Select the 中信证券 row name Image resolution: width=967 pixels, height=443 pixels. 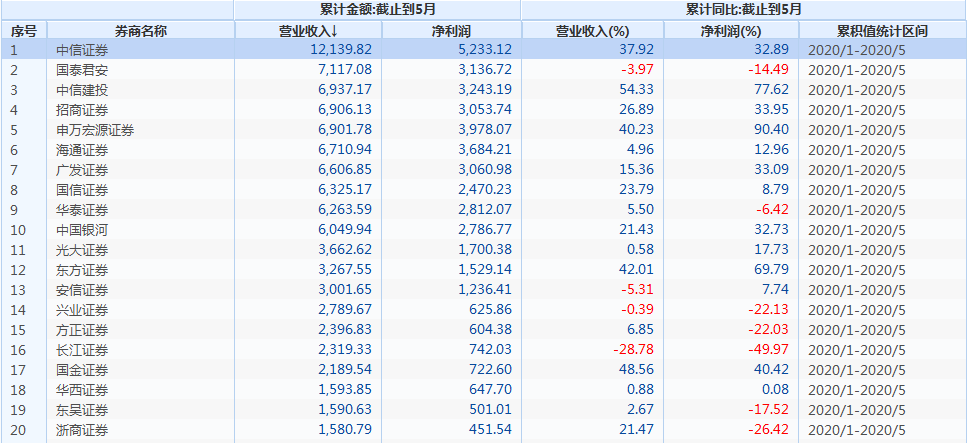coord(82,50)
